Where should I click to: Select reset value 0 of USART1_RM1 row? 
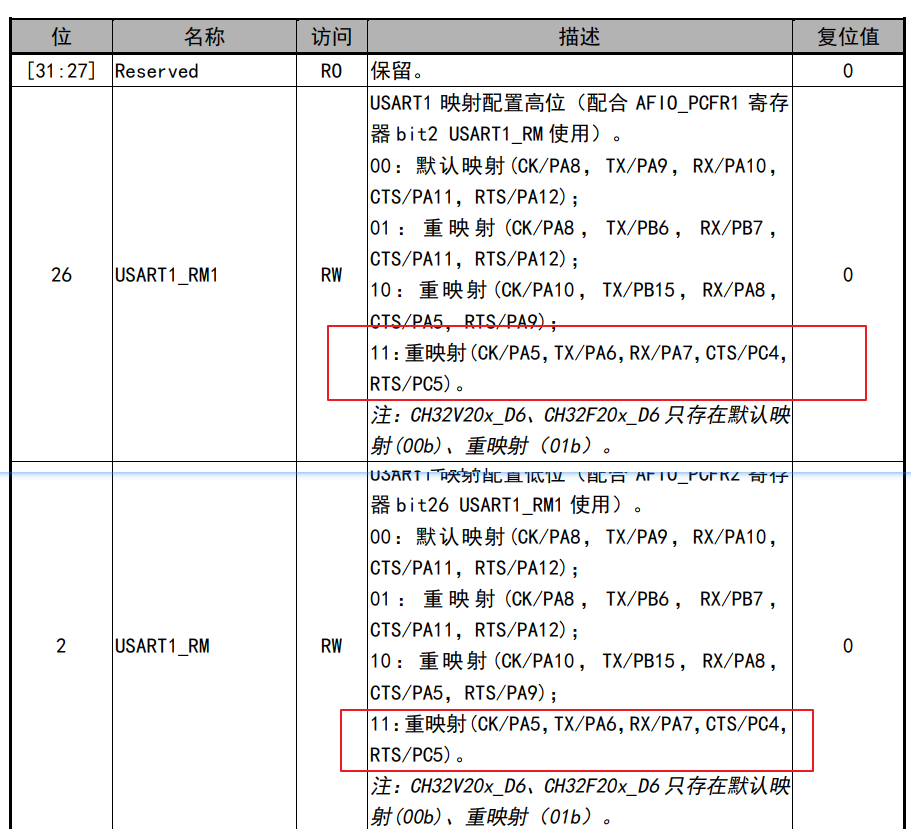pos(848,275)
